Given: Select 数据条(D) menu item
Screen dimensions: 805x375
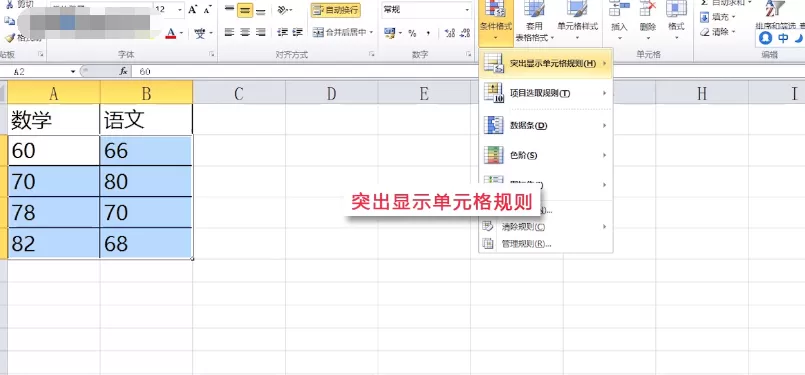Looking at the screenshot, I should point(546,125).
